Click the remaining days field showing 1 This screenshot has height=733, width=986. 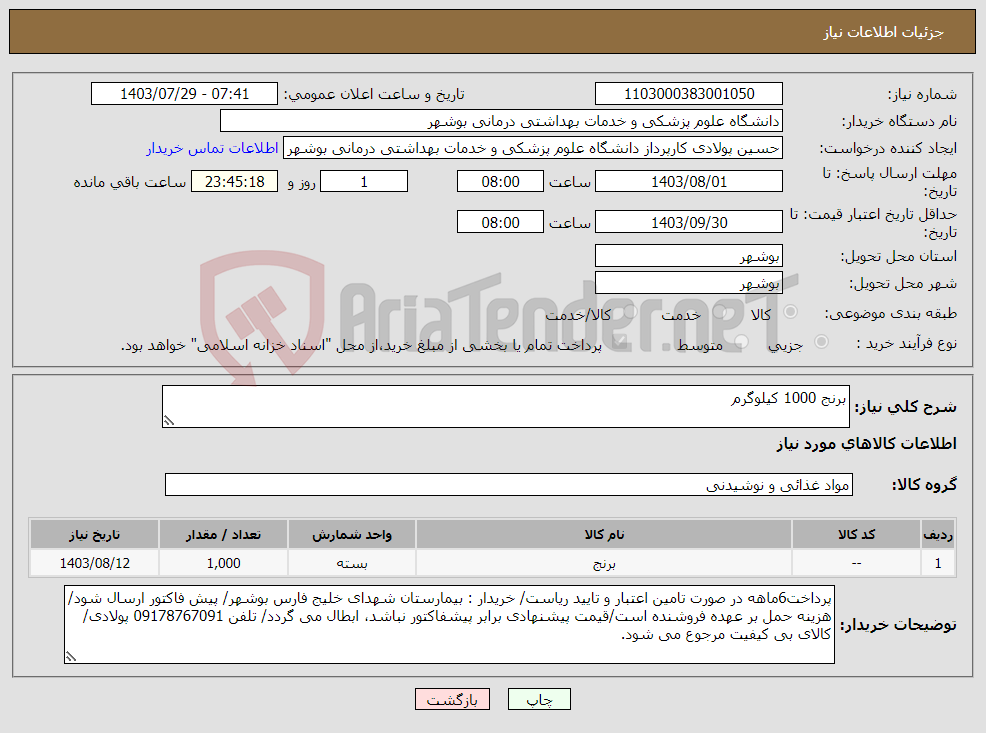point(364,182)
